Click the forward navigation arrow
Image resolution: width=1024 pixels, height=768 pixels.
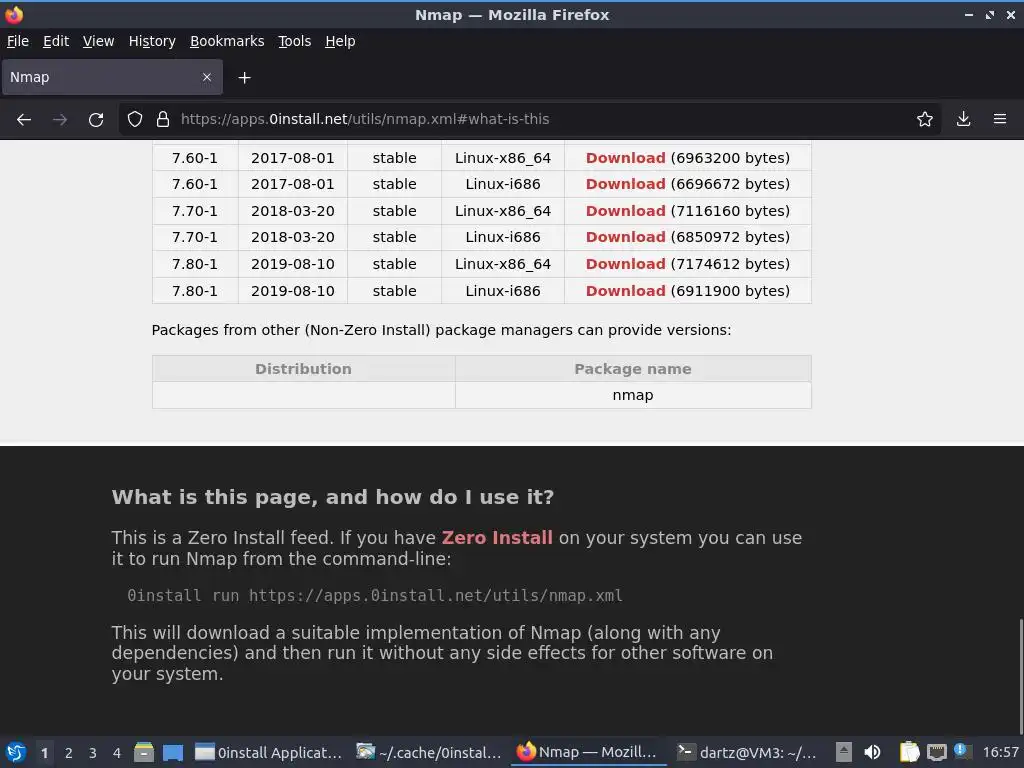(x=60, y=120)
